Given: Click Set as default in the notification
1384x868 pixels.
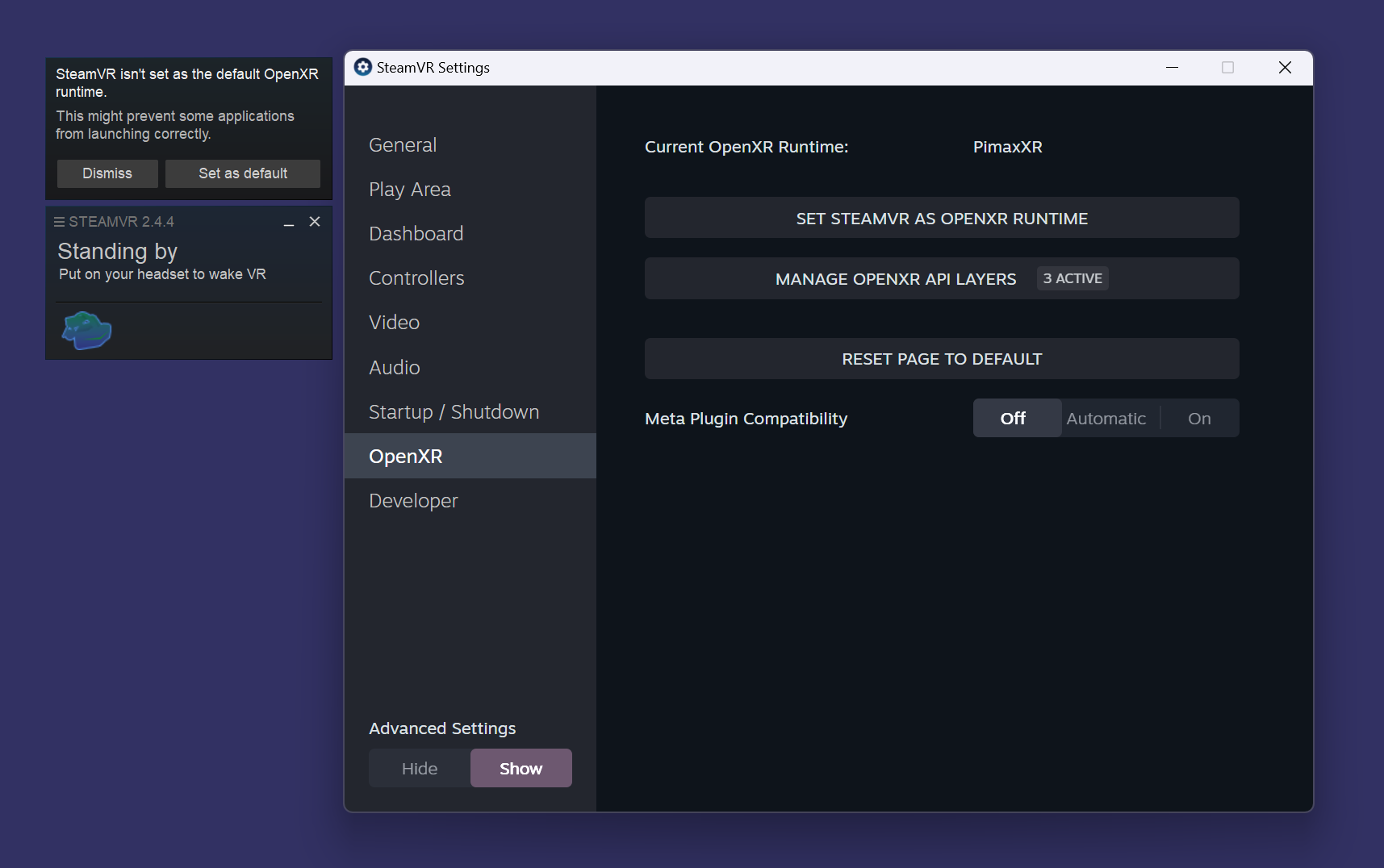Looking at the screenshot, I should 243,173.
